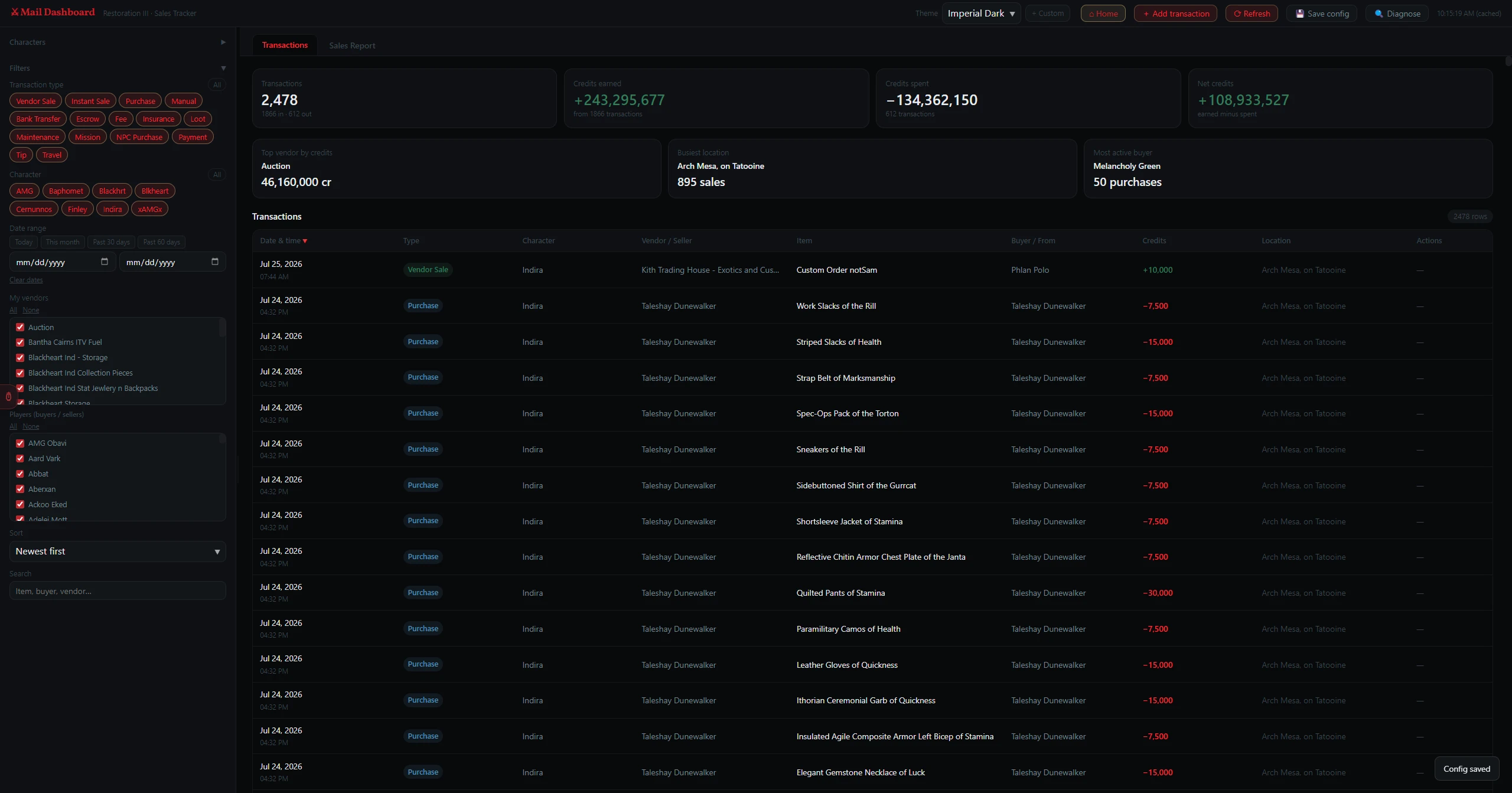The image size is (1512, 793).
Task: Click Vendor Sale badge in first row
Action: 428,269
